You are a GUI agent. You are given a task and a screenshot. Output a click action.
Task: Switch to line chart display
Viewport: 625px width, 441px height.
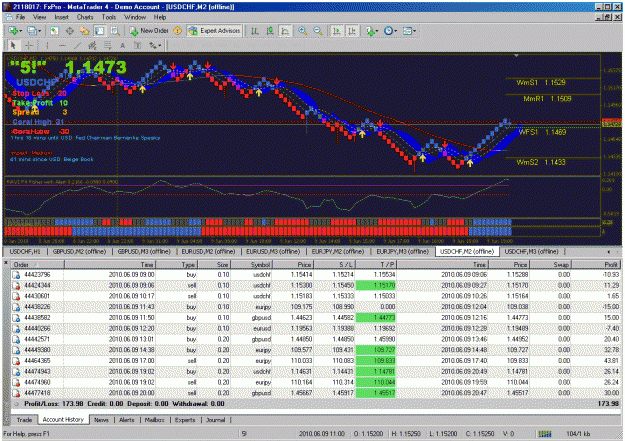pos(285,31)
